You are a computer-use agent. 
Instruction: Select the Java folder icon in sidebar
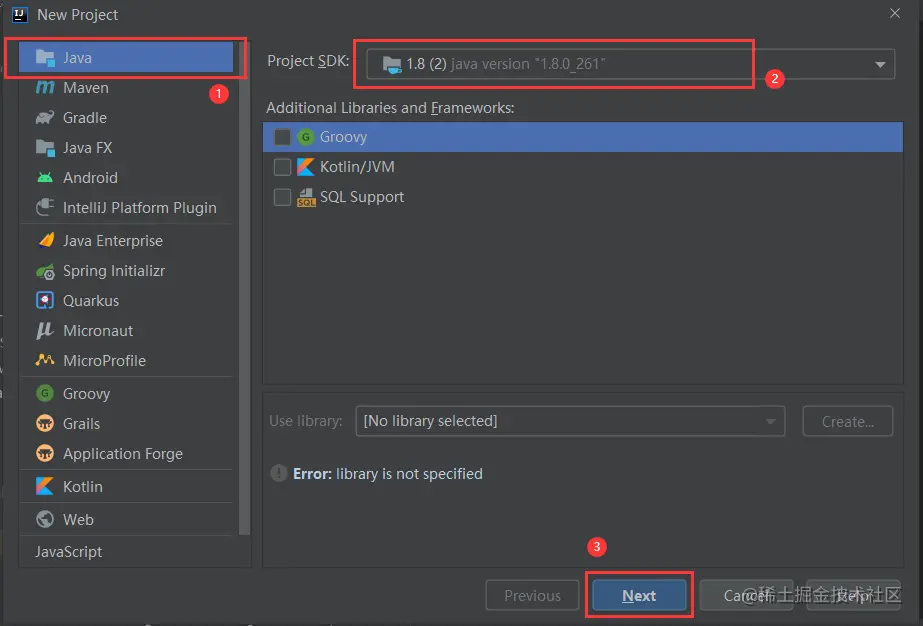45,58
